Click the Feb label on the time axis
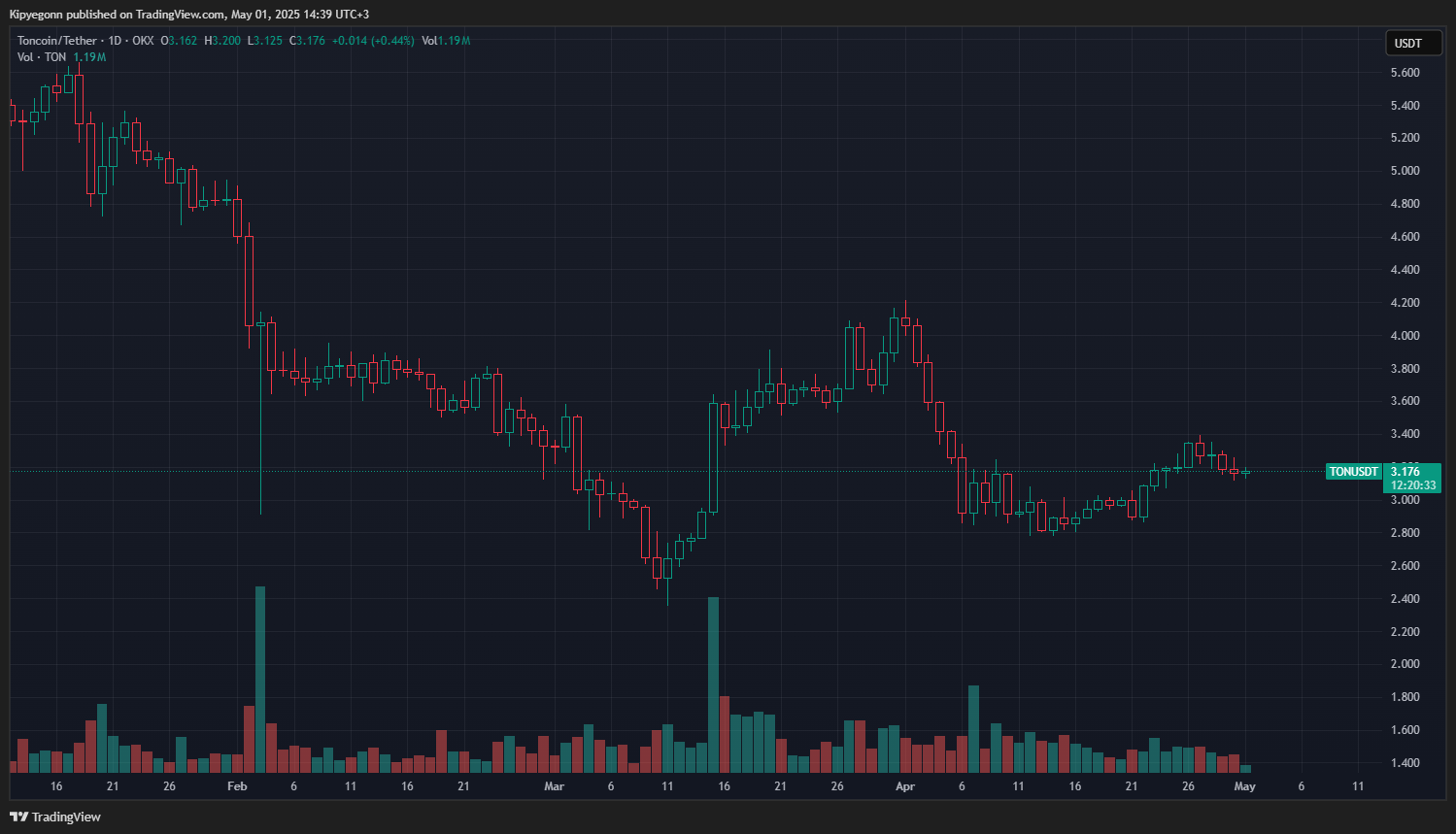 pyautogui.click(x=237, y=786)
